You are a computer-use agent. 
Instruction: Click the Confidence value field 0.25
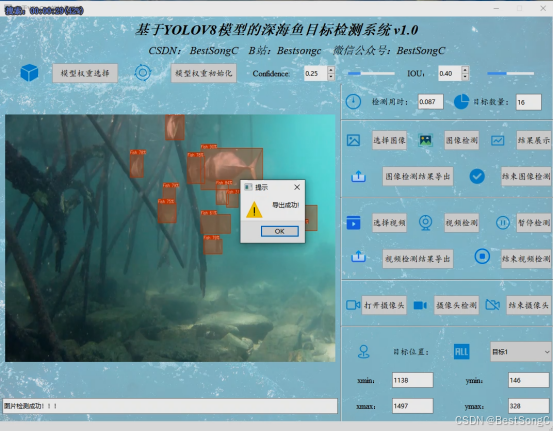[x=316, y=73]
